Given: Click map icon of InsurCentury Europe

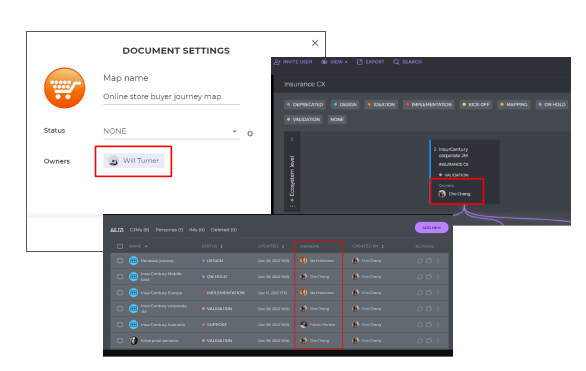Looking at the screenshot, I should point(133,293).
